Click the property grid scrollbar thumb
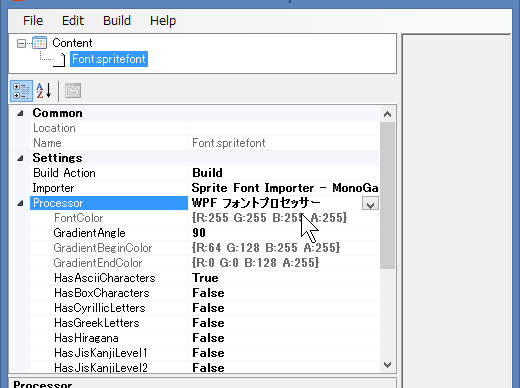This screenshot has height=388, width=520. coord(387,195)
